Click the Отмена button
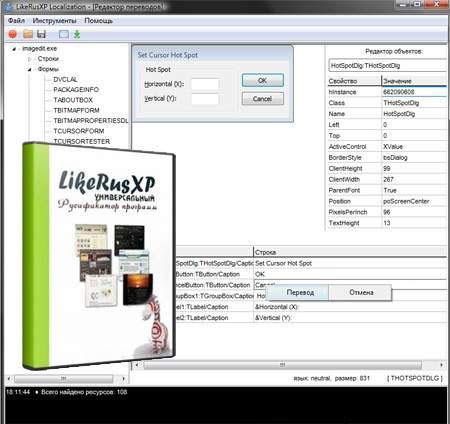450x424 pixels. pyautogui.click(x=361, y=292)
